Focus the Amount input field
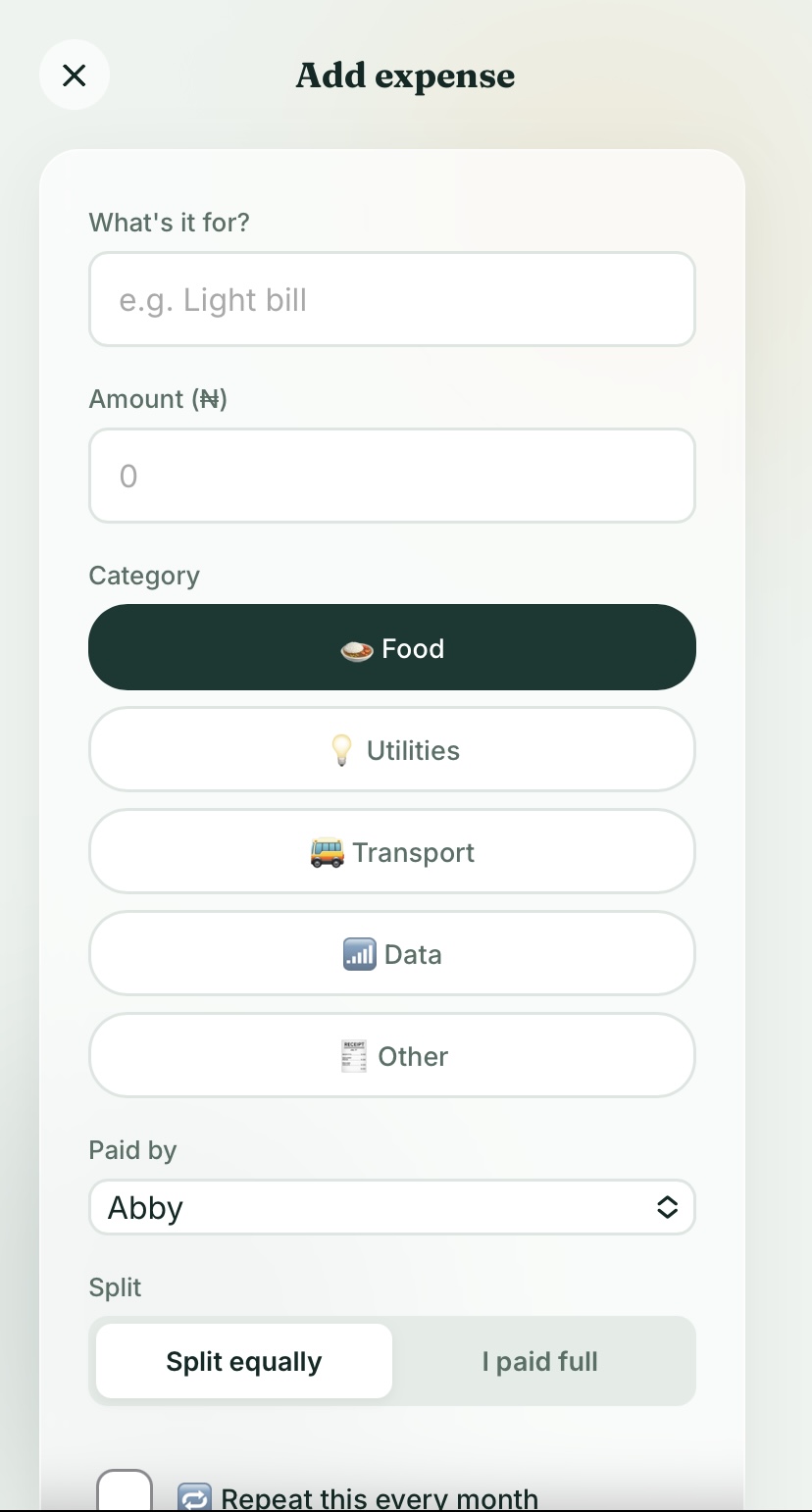 [392, 476]
